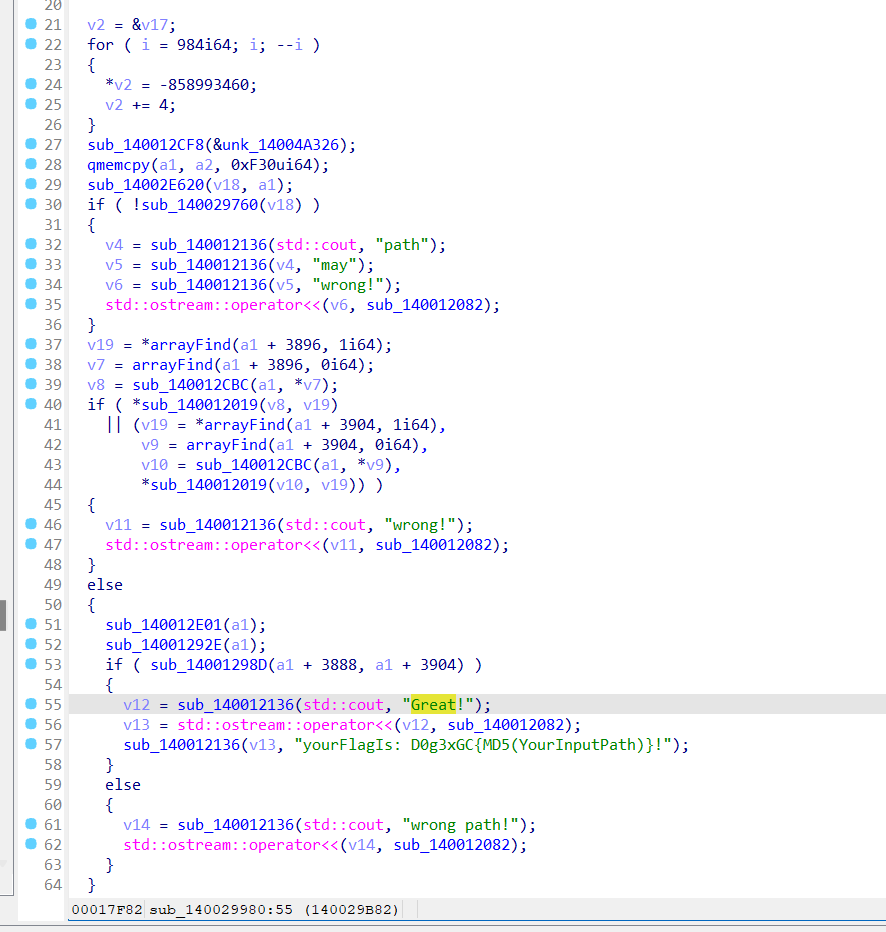Viewport: 886px width, 932px height.
Task: Set breakpoint marker beside line 24
Action: tap(31, 84)
